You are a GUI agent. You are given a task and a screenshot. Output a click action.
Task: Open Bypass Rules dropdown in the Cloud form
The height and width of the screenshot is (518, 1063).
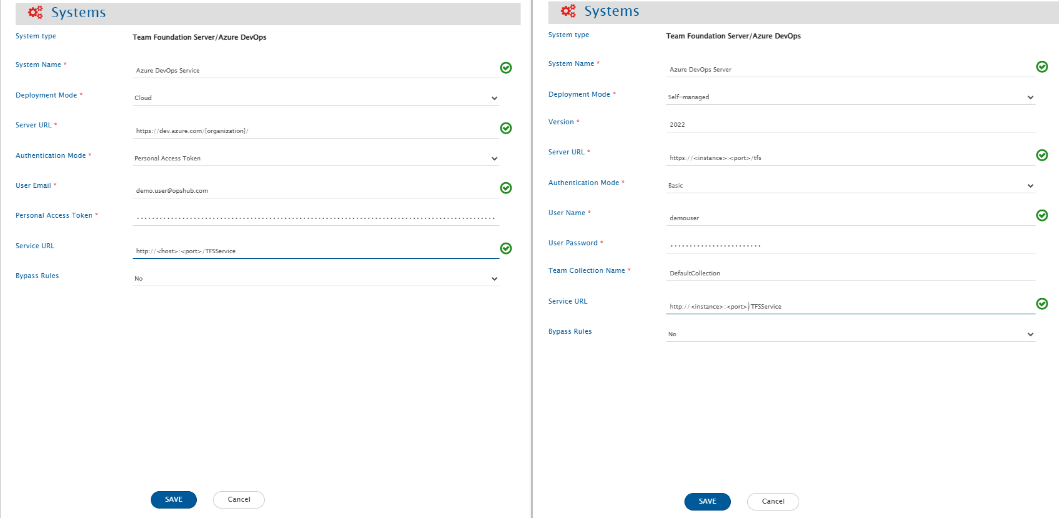(315, 279)
